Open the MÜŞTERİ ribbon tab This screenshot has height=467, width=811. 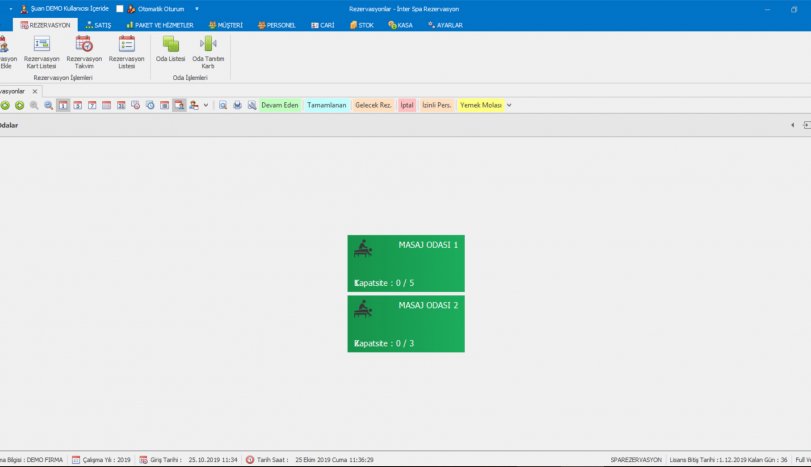coord(224,25)
